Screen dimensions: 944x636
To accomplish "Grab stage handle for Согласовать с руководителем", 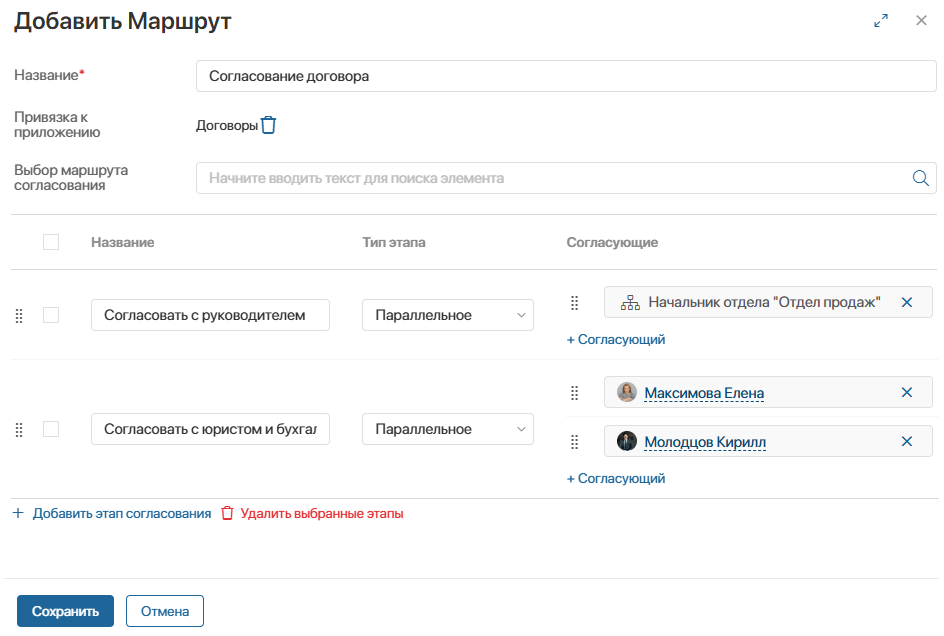I will [19, 316].
